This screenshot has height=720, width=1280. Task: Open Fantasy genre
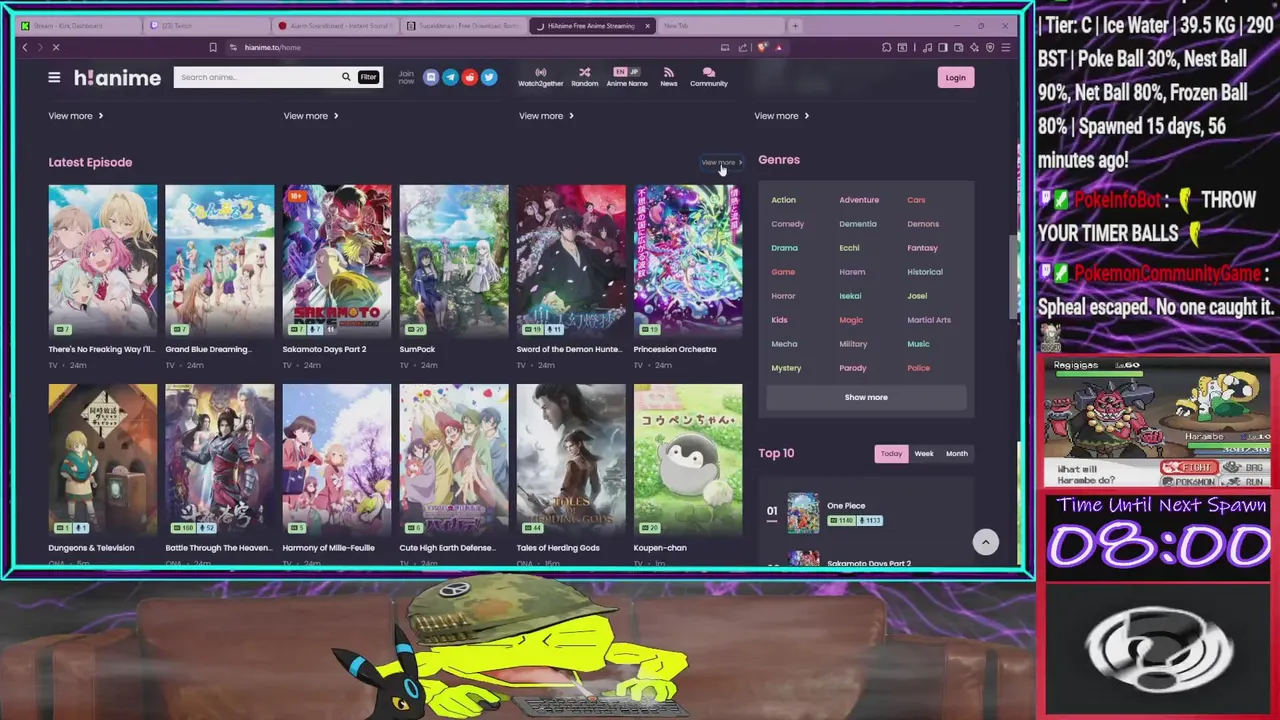point(922,248)
